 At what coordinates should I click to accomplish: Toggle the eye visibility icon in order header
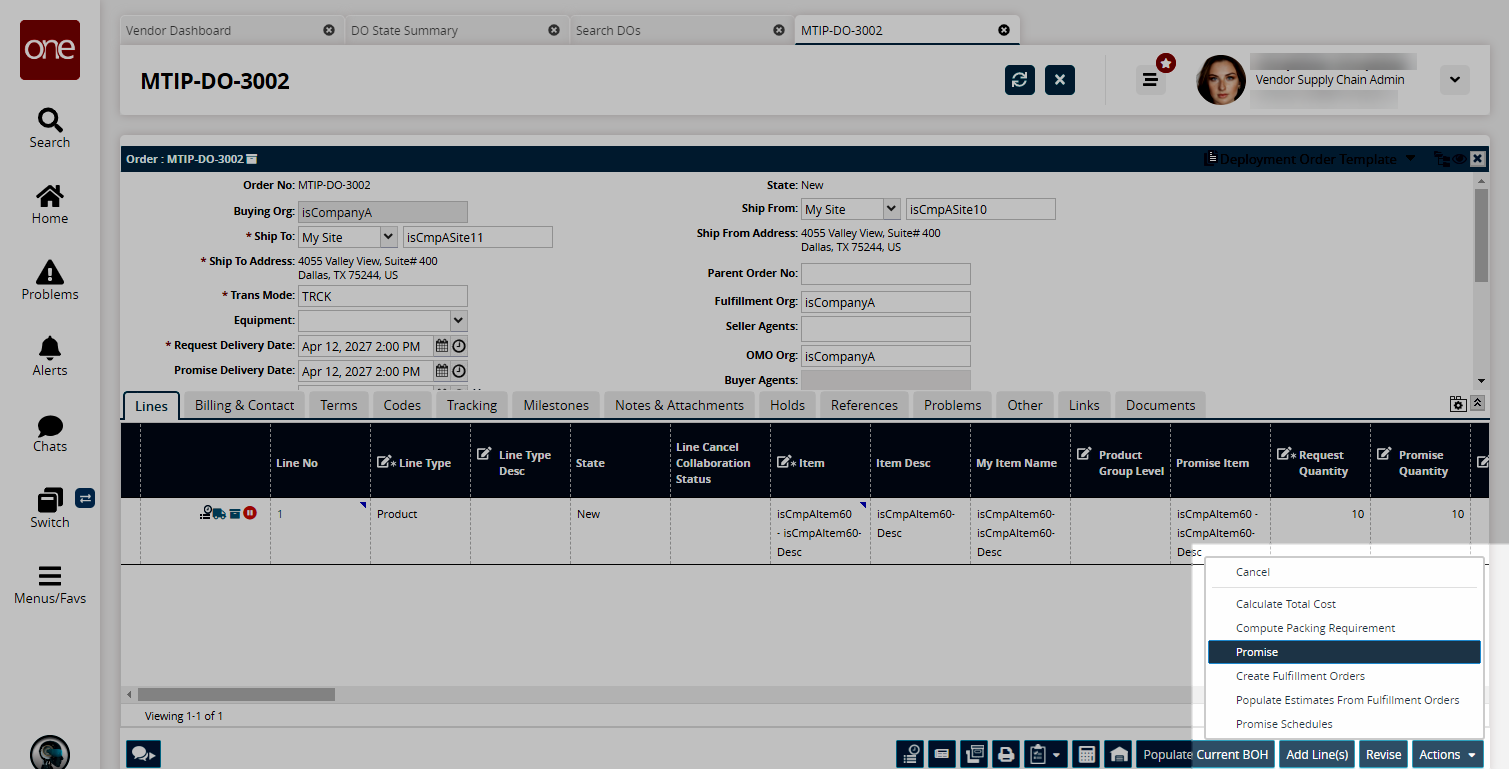click(1460, 159)
